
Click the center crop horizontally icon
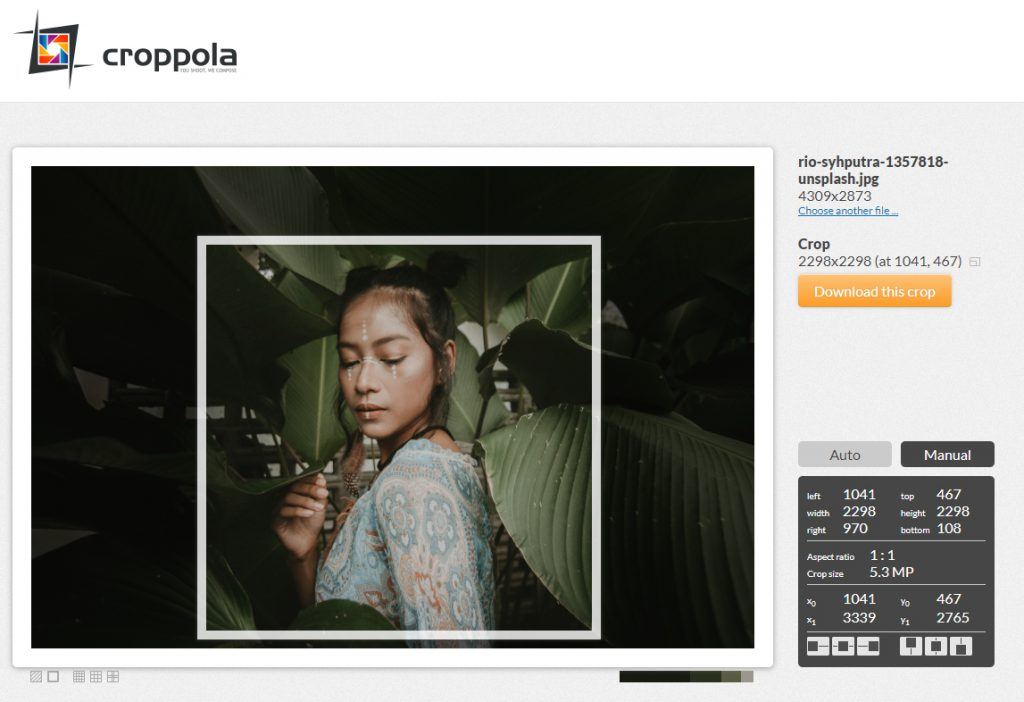(843, 646)
